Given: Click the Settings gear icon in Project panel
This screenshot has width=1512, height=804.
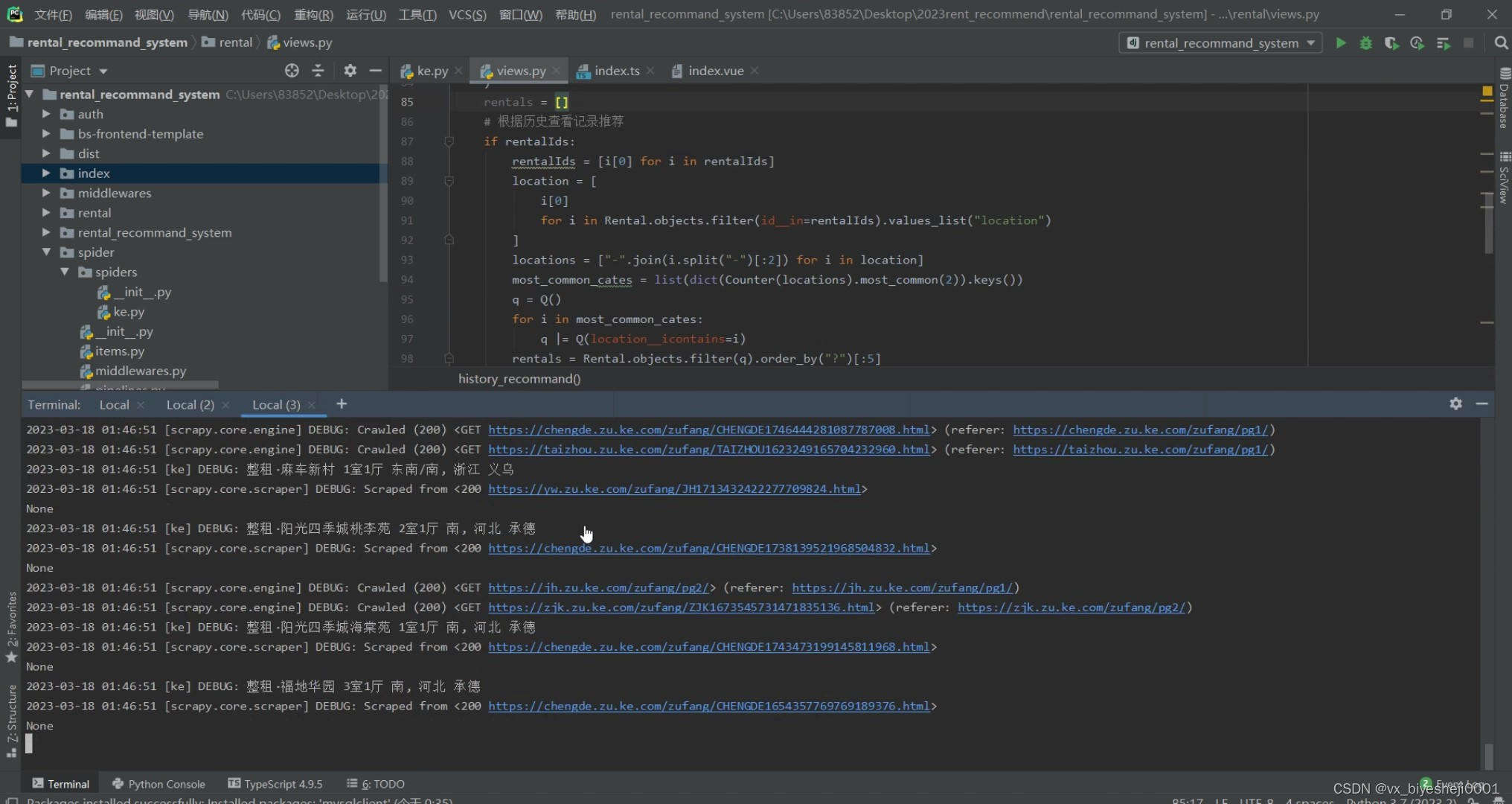Looking at the screenshot, I should click(x=349, y=70).
